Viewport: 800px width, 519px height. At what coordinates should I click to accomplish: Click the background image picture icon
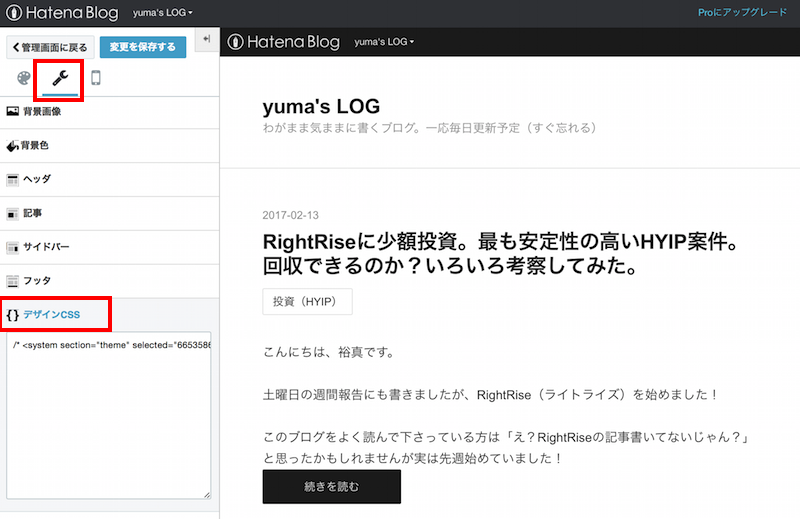pos(13,111)
